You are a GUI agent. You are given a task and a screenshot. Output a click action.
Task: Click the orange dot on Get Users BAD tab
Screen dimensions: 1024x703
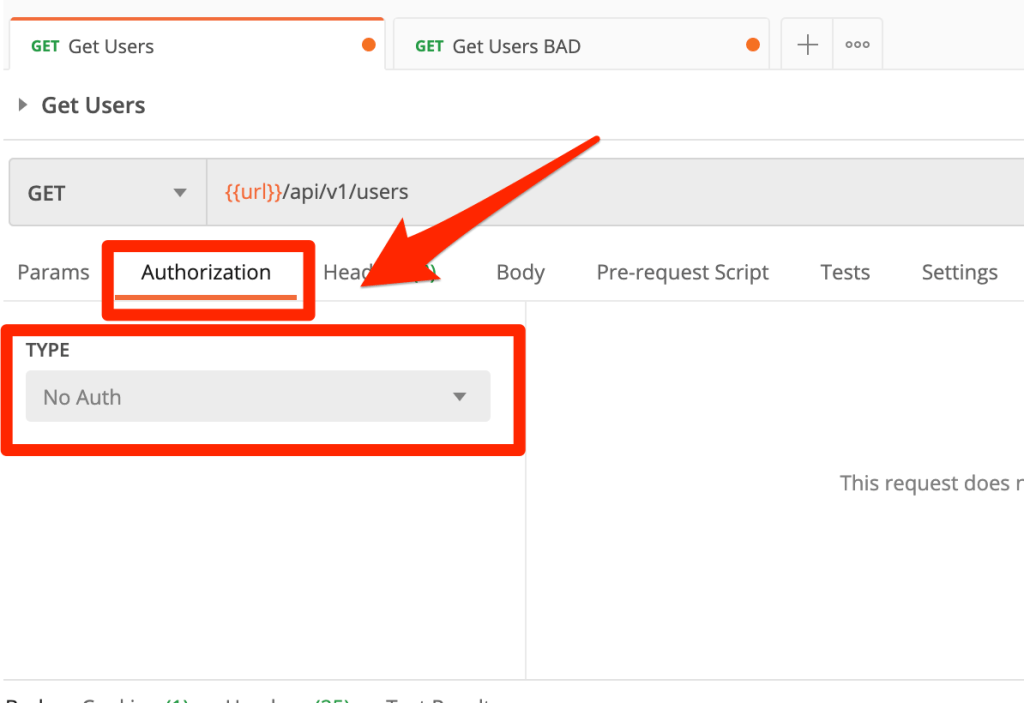pyautogui.click(x=752, y=45)
